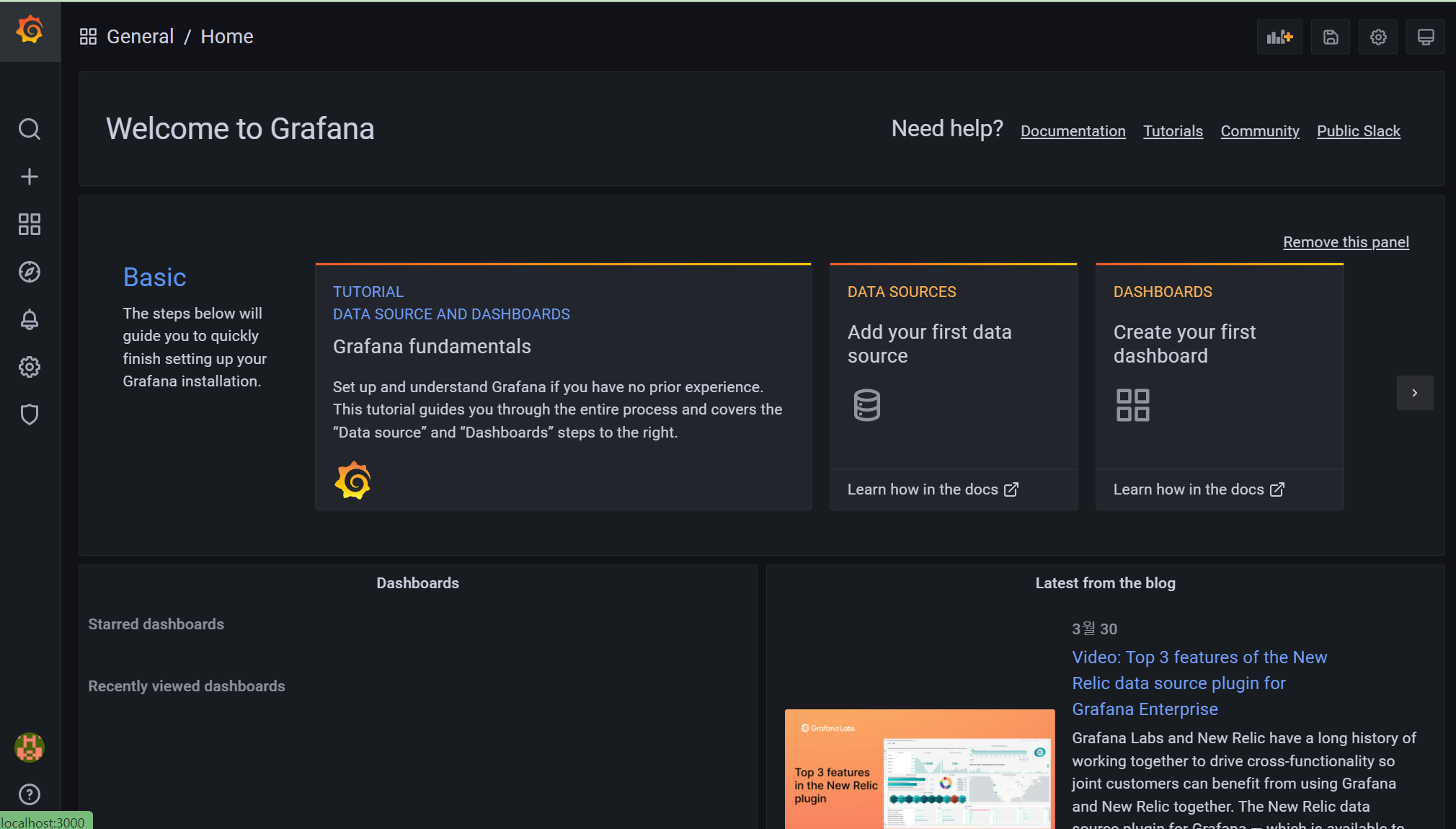Click the Grafana logo
Screen dimensions: 1456x829
(x=30, y=30)
